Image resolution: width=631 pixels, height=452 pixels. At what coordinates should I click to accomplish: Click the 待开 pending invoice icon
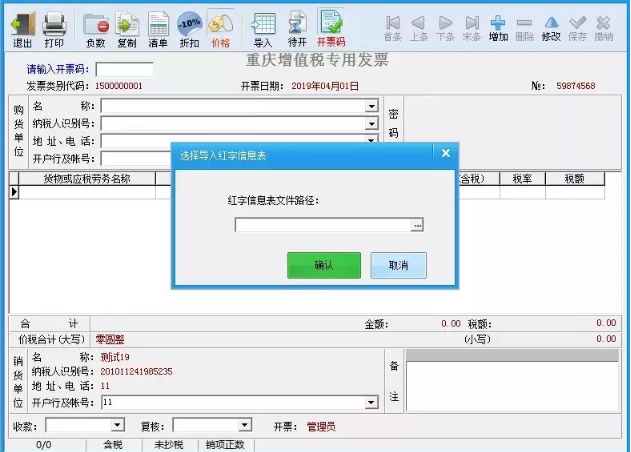(296, 29)
